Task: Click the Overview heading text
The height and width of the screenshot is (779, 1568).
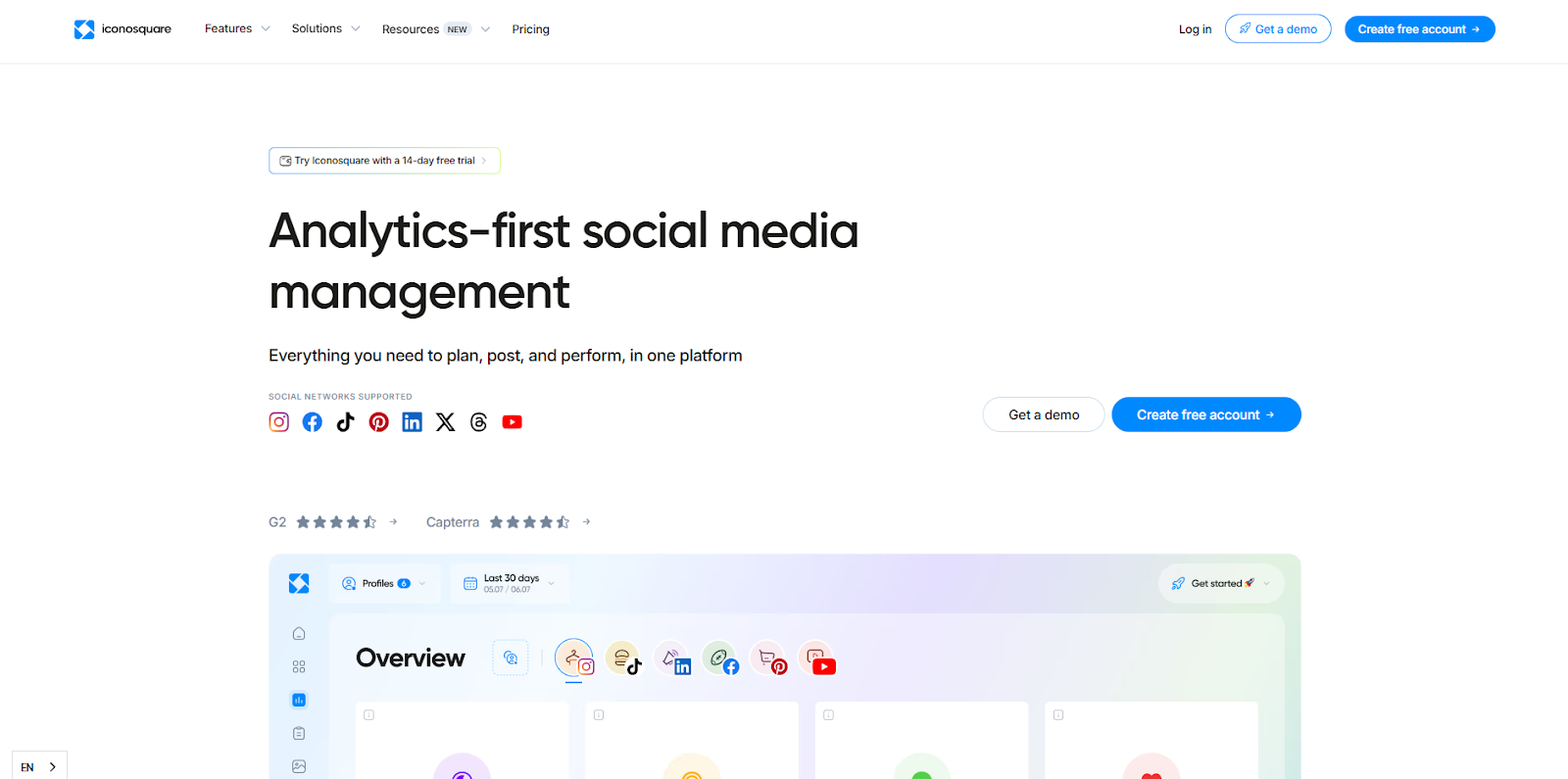Action: (x=411, y=657)
